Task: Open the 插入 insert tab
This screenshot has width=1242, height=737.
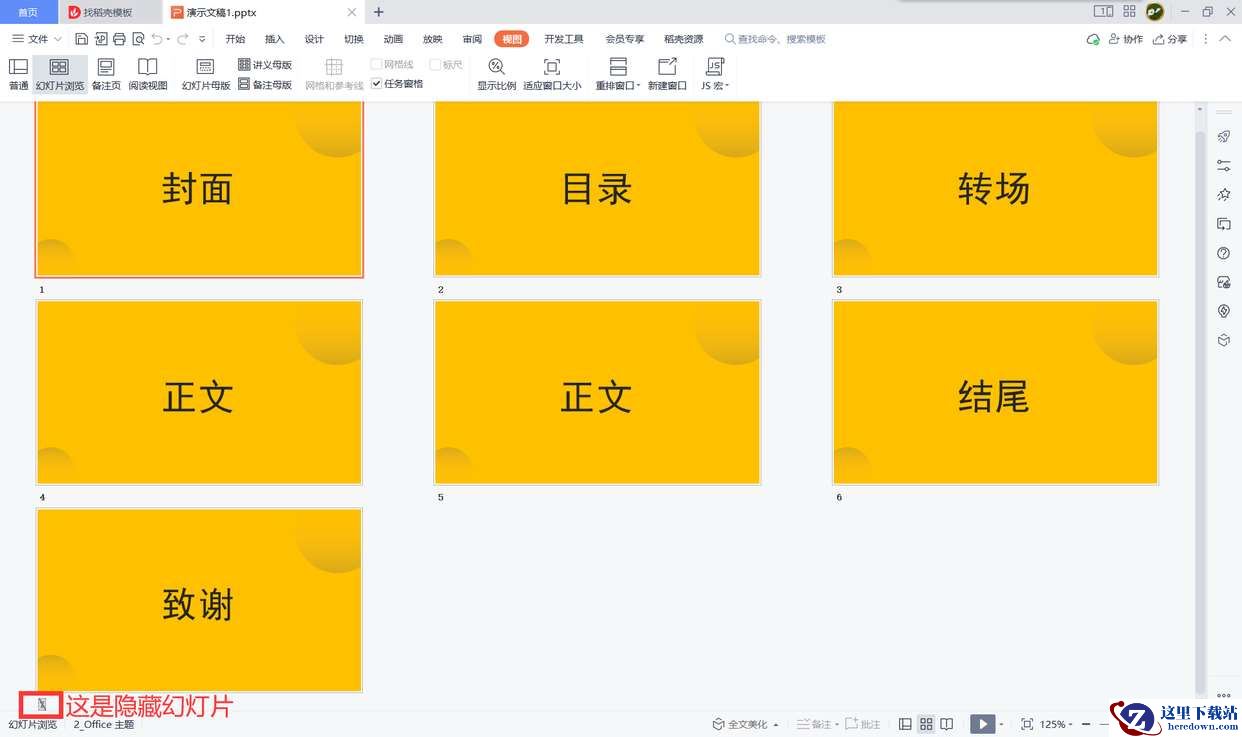Action: point(275,39)
